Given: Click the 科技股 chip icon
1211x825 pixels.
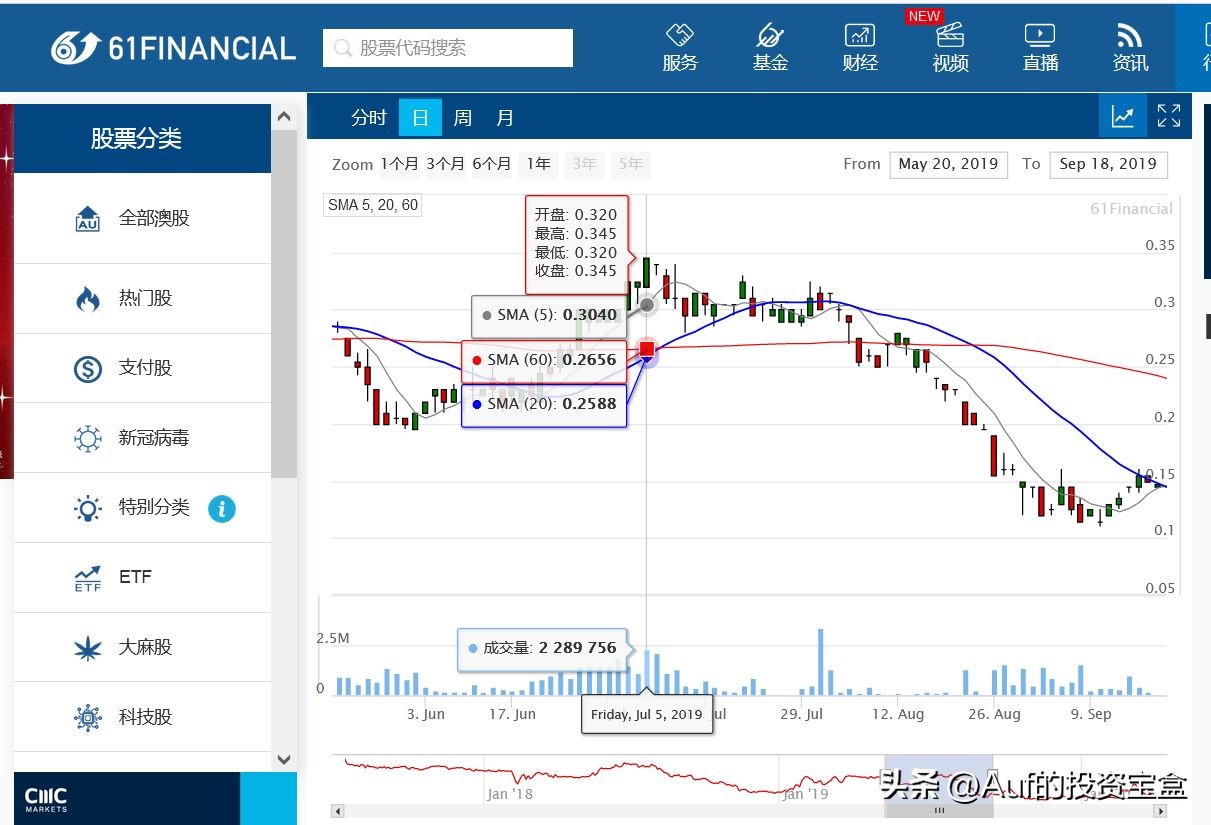Looking at the screenshot, I should click(88, 717).
